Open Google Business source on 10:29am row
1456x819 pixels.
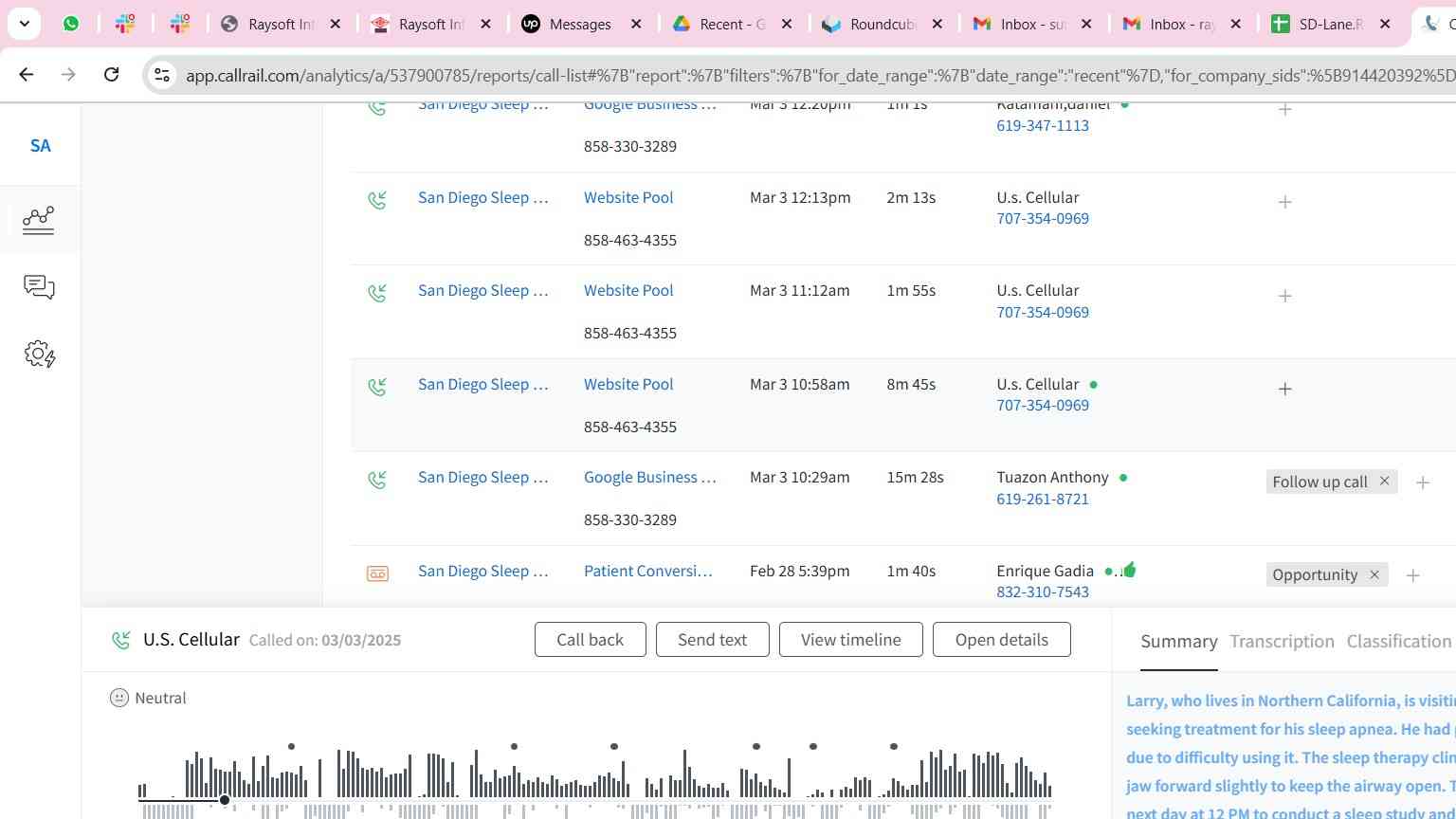(x=650, y=478)
